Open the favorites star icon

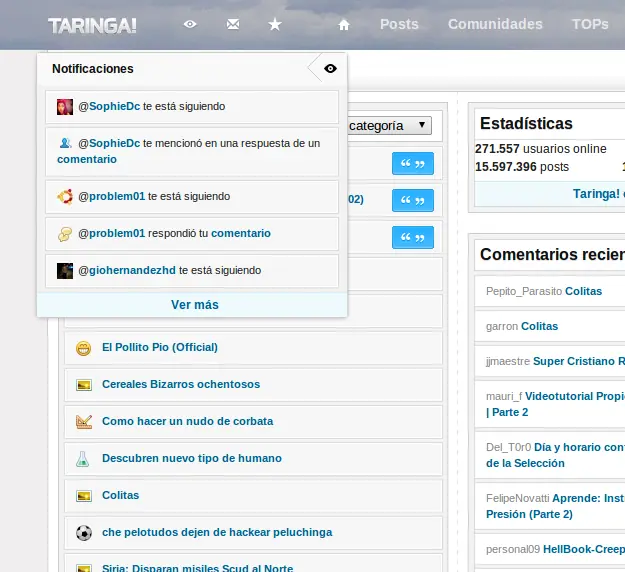[x=275, y=24]
